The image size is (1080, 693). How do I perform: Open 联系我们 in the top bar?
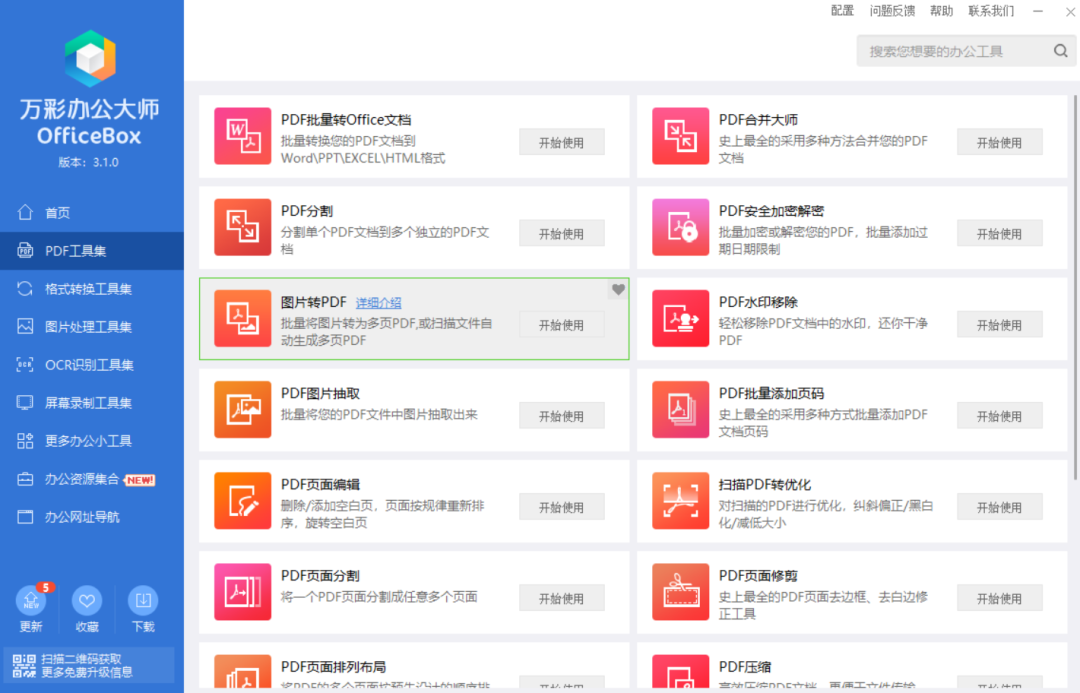pos(991,10)
